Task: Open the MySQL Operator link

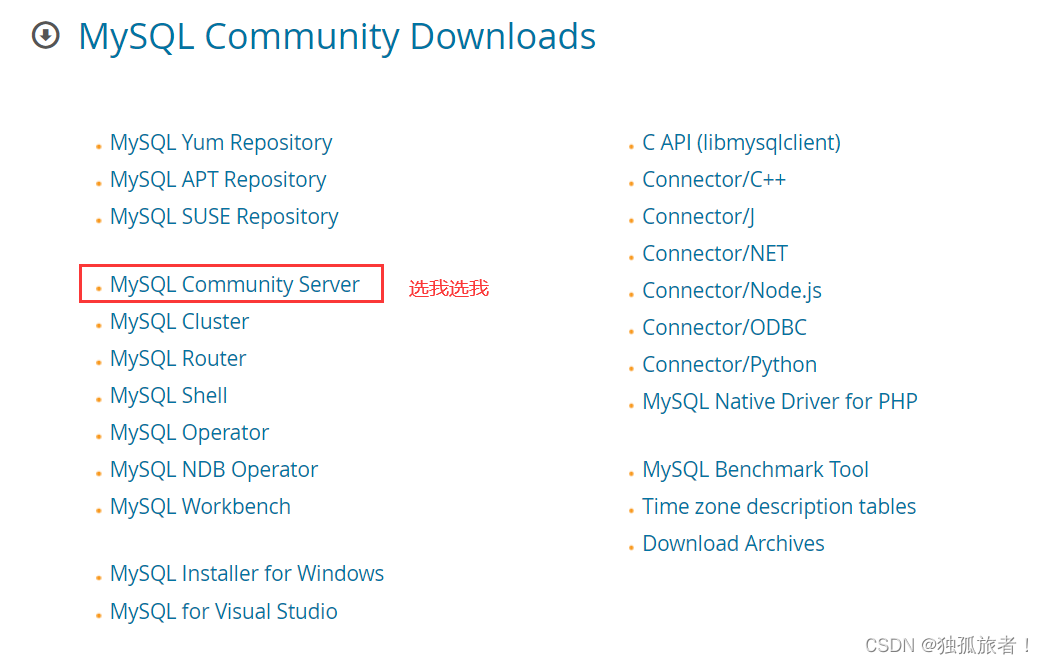Action: coord(190,434)
